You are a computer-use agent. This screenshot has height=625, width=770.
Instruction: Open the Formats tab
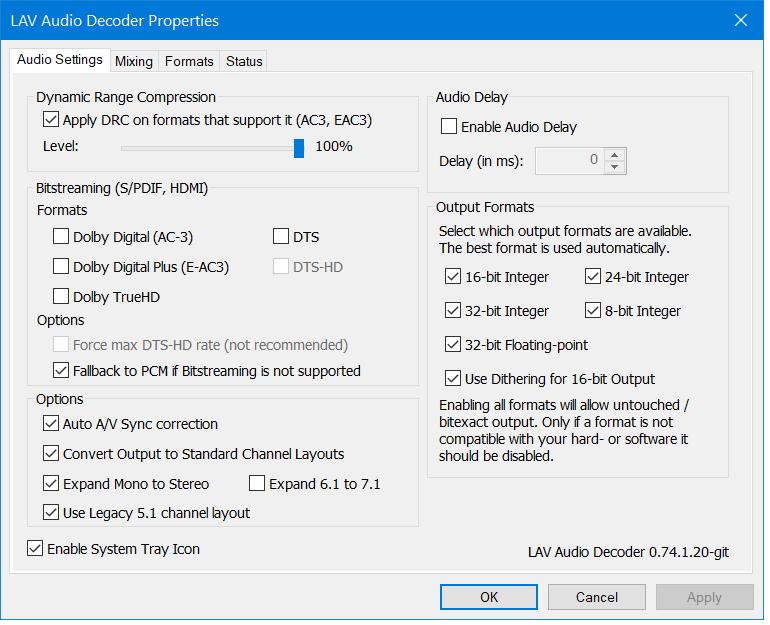pos(189,61)
